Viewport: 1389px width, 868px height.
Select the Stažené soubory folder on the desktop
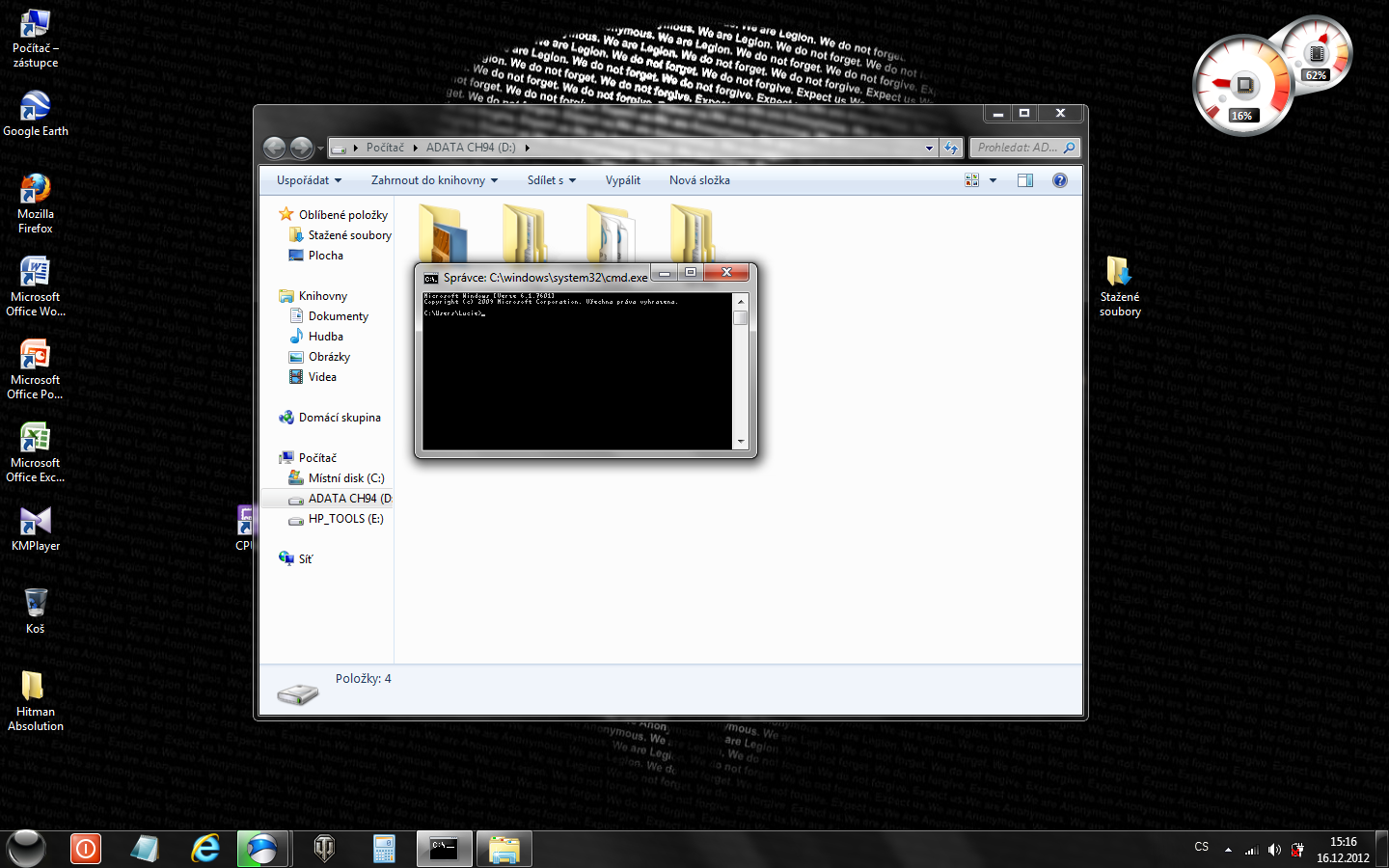click(x=1120, y=286)
